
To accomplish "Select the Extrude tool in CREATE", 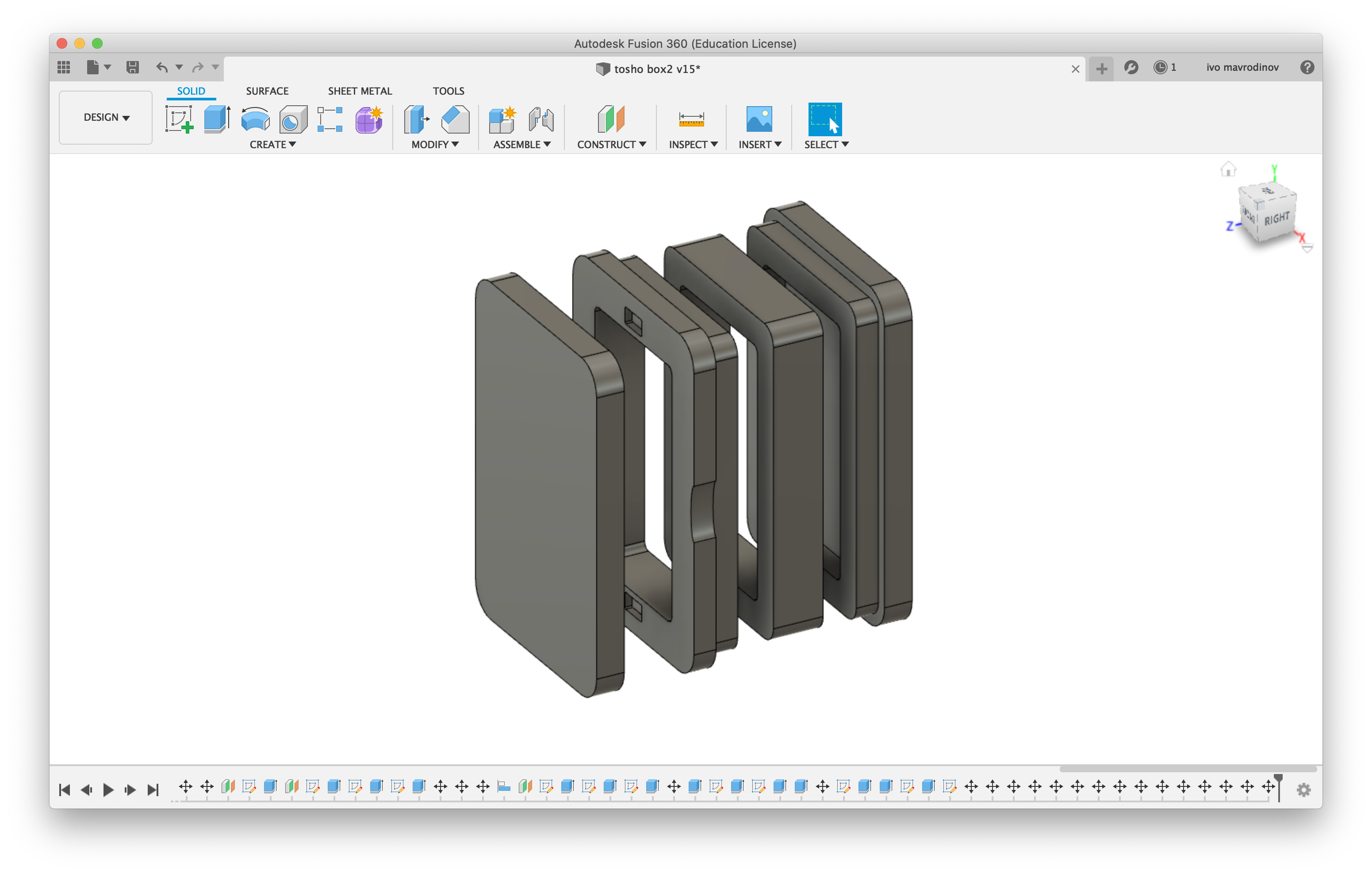I will (x=217, y=119).
